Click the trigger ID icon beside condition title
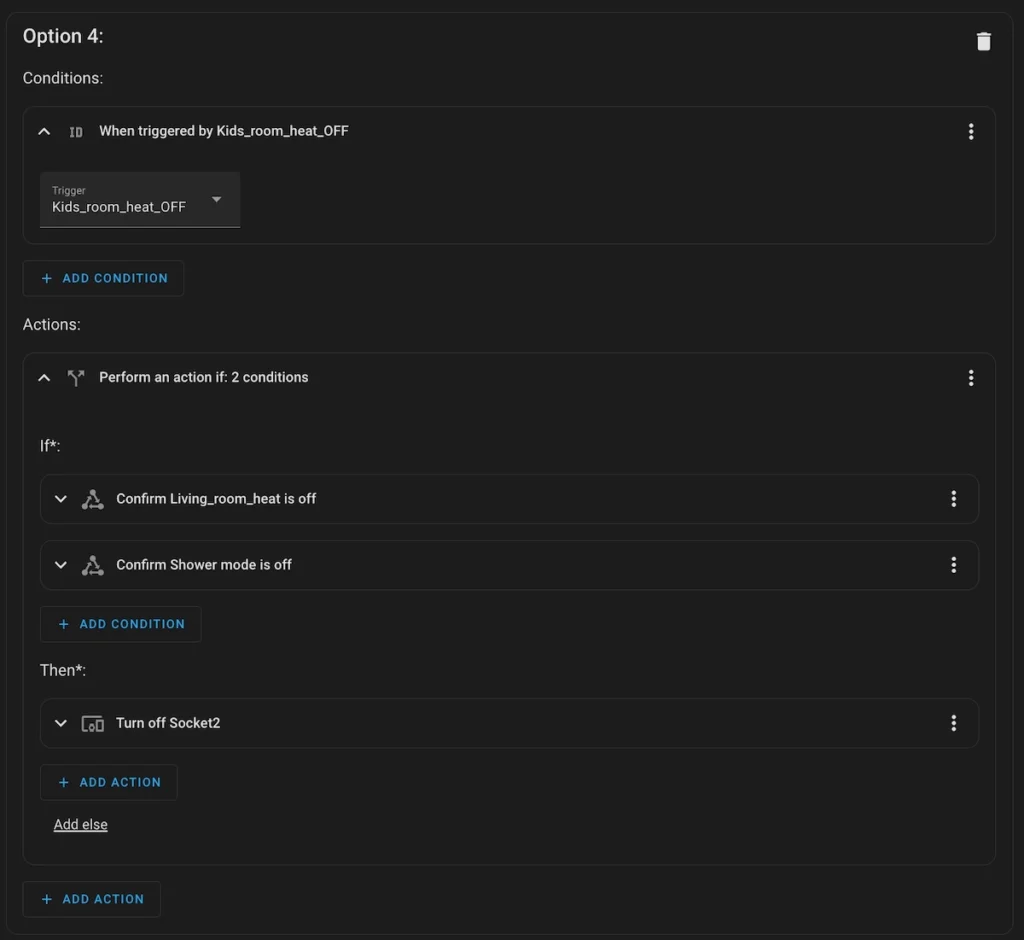 click(x=76, y=131)
